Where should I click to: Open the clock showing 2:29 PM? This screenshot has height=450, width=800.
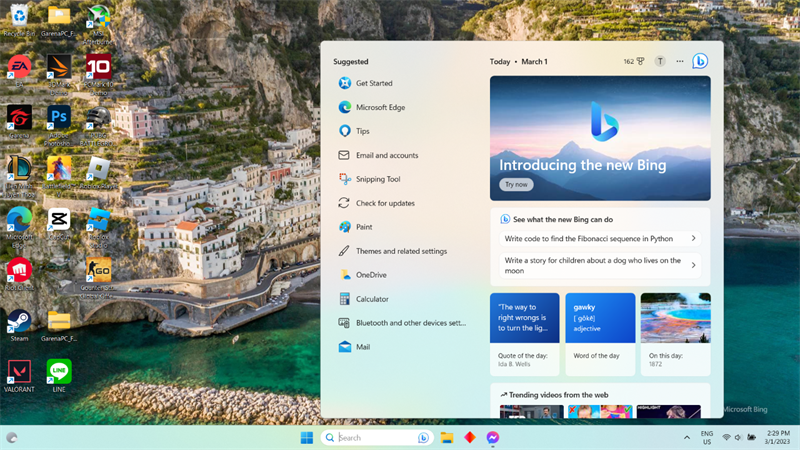(777, 437)
